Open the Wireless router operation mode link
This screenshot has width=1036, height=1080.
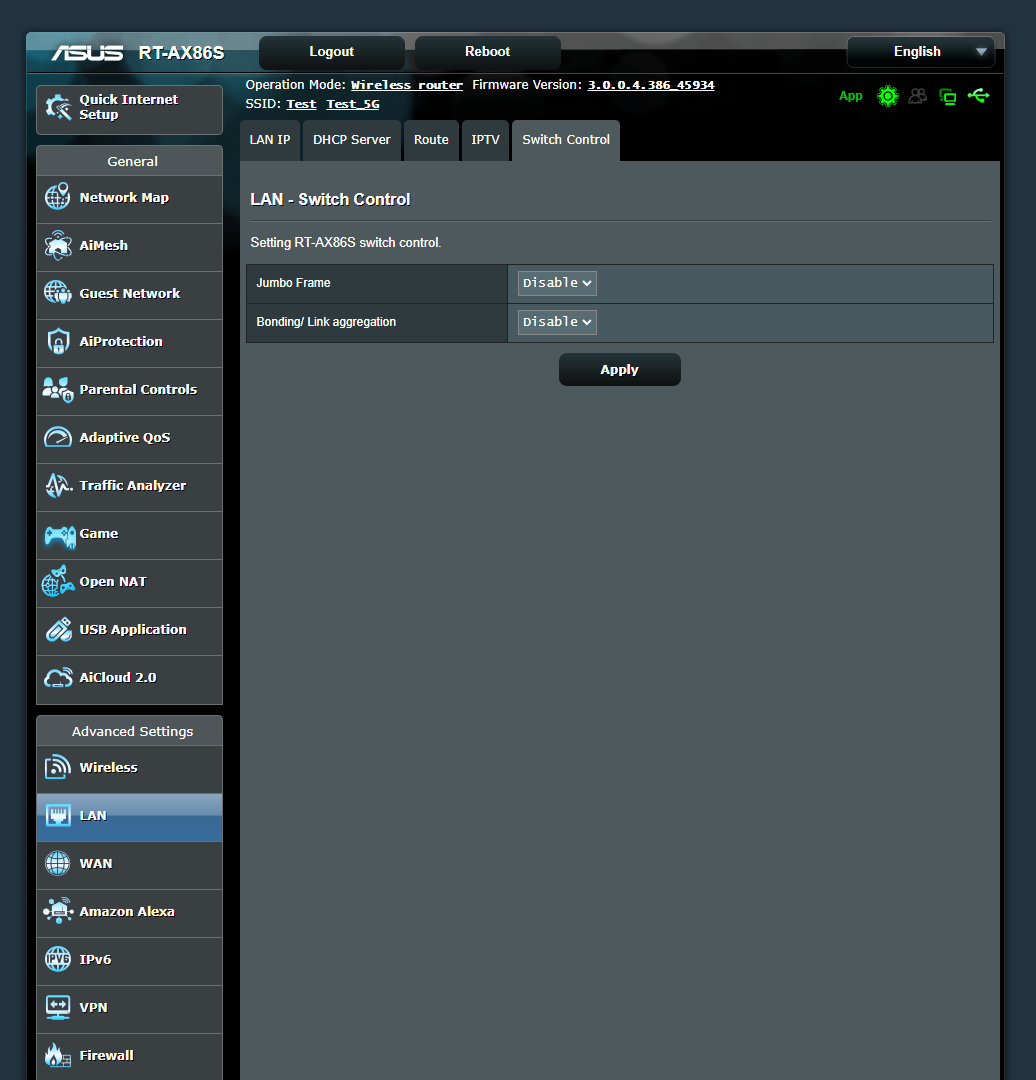pos(406,85)
